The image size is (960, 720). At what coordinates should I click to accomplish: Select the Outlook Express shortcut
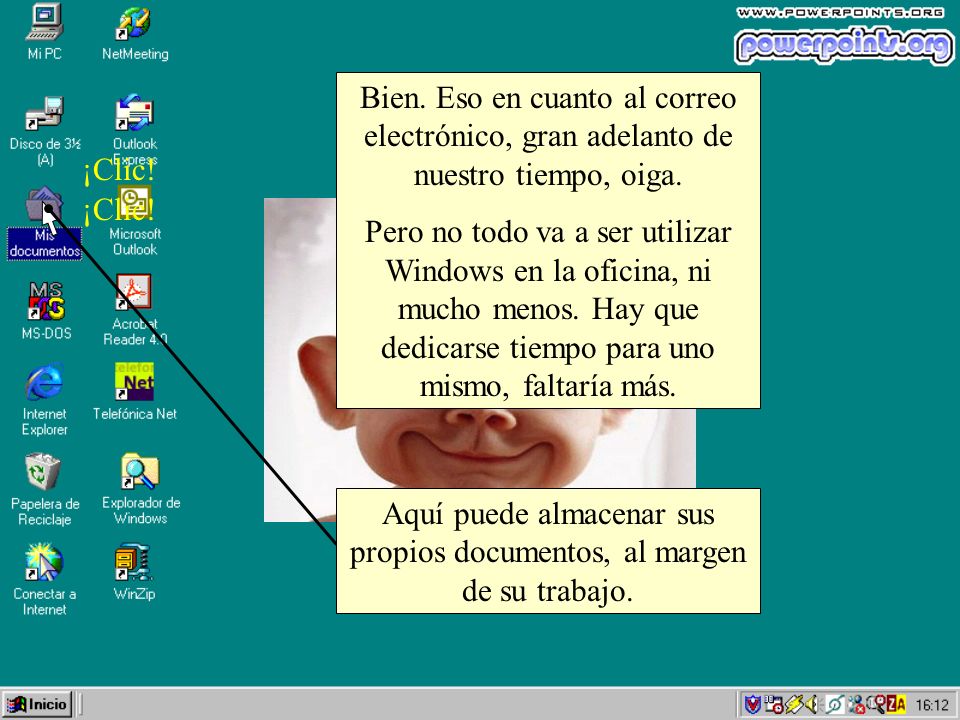pyautogui.click(x=134, y=113)
